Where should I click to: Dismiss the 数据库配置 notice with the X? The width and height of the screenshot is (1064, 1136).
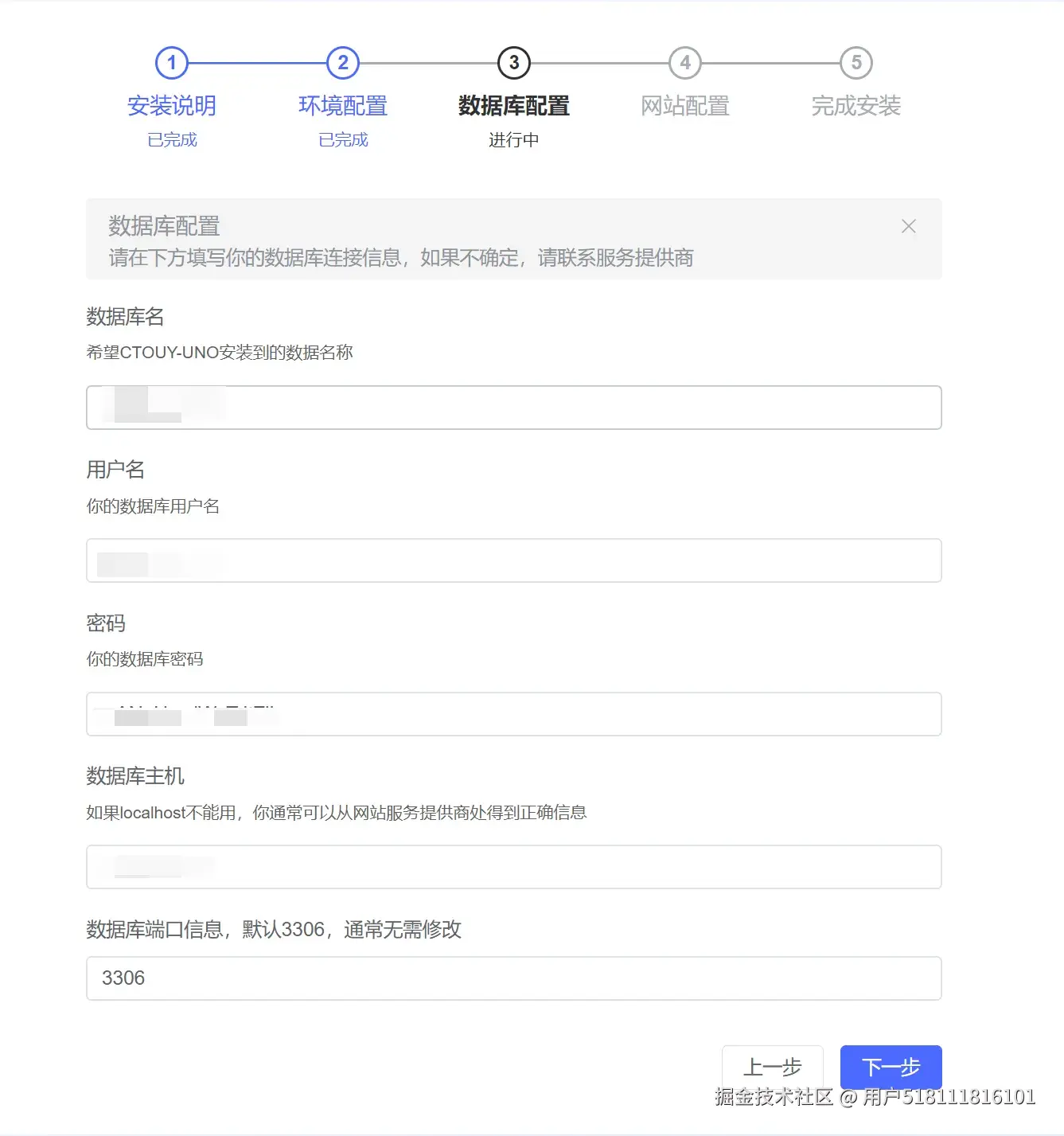(908, 226)
